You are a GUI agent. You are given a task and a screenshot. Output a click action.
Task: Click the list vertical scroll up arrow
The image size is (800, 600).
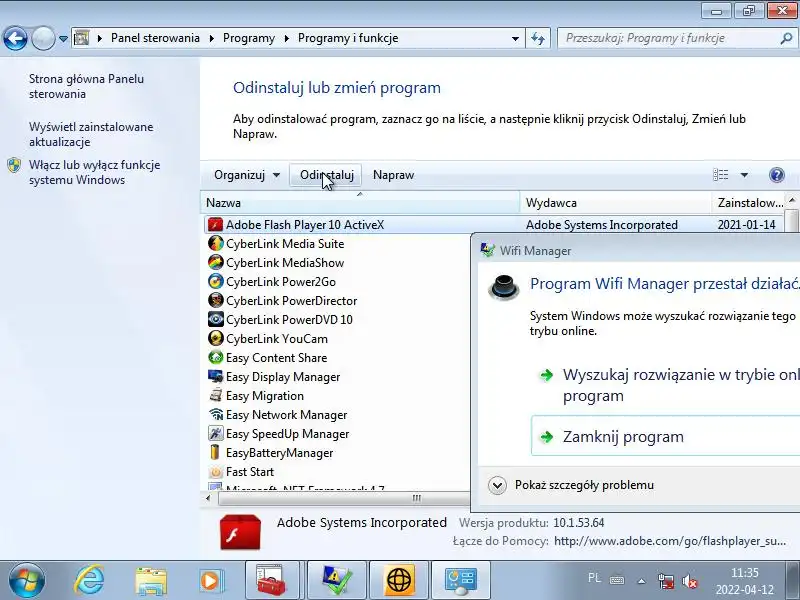click(x=792, y=200)
